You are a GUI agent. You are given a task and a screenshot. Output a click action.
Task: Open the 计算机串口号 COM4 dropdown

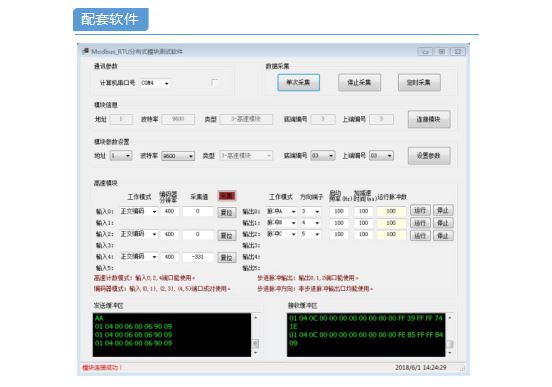click(x=155, y=83)
